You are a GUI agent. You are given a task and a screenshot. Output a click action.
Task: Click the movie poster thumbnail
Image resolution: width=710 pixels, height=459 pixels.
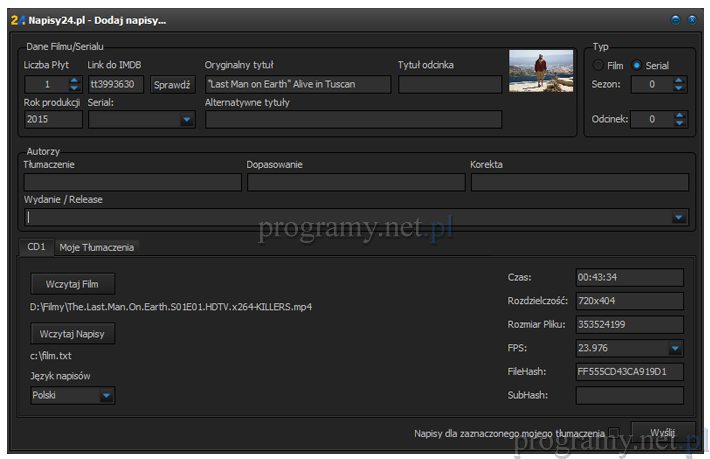point(541,71)
